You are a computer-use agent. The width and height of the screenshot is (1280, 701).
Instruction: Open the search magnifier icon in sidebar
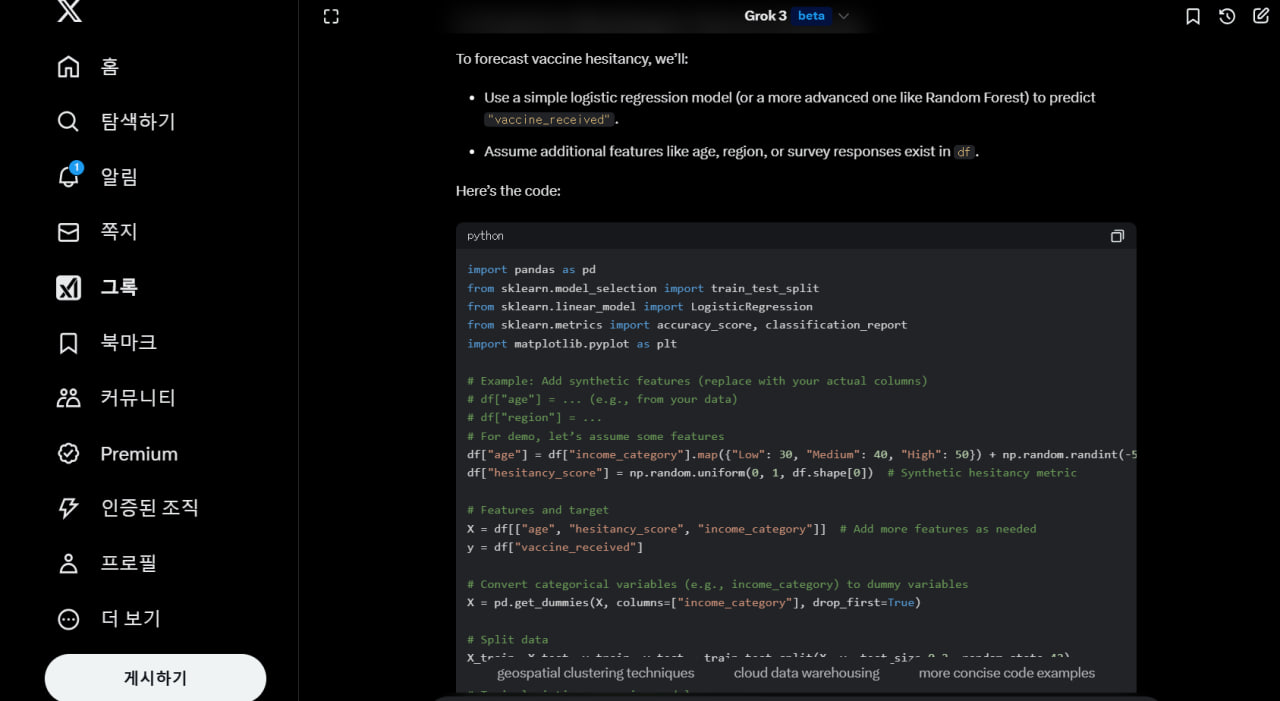(x=68, y=122)
